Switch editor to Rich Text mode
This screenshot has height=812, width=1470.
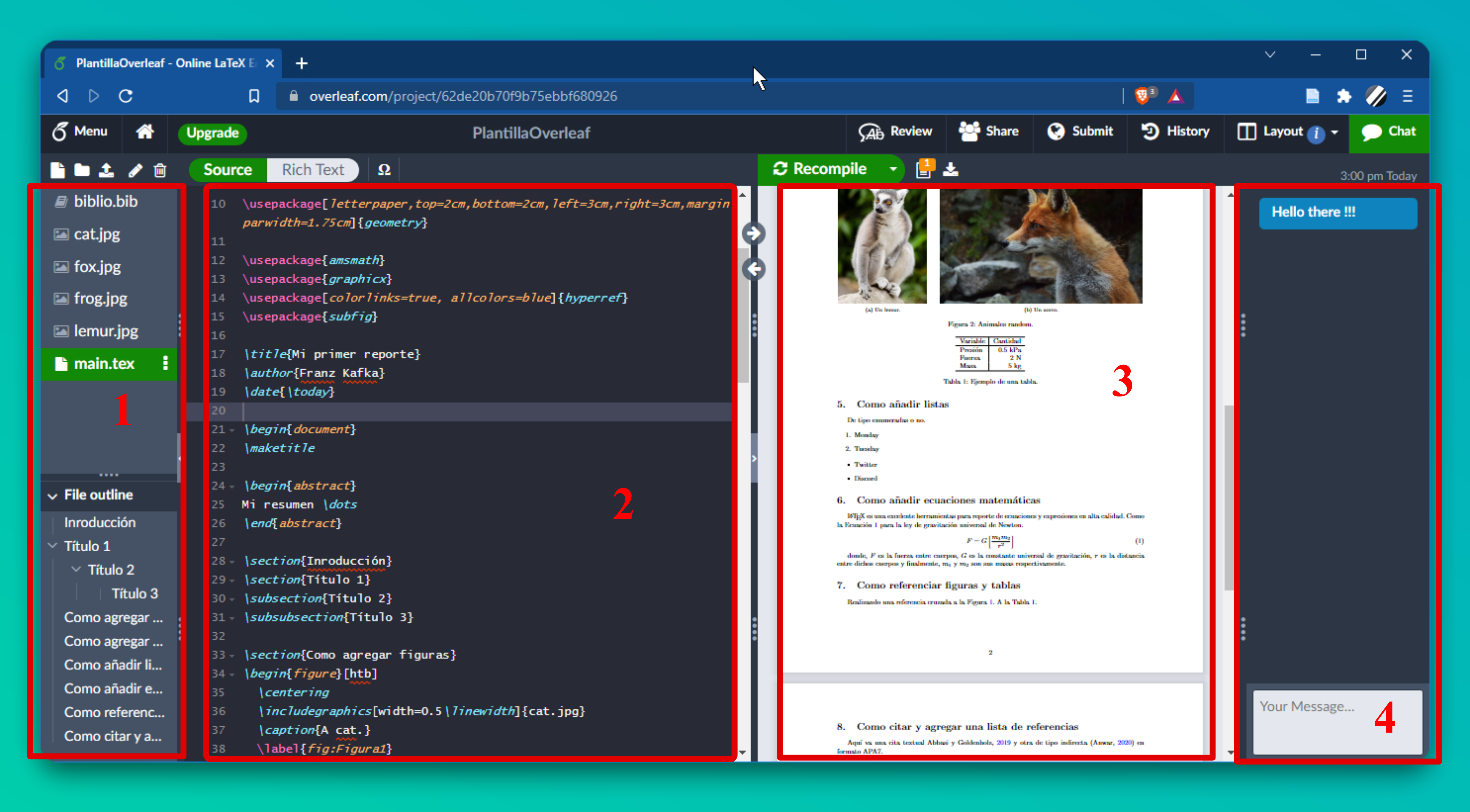[313, 170]
